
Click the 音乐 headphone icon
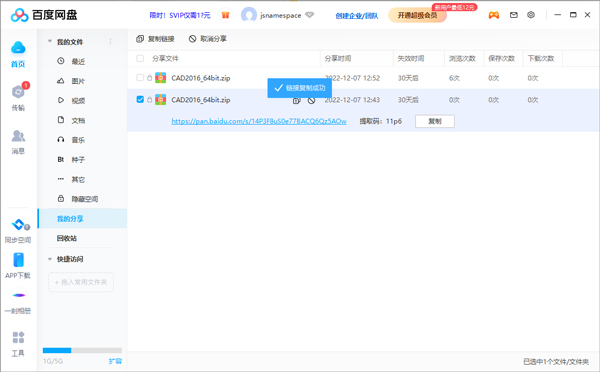pos(60,140)
